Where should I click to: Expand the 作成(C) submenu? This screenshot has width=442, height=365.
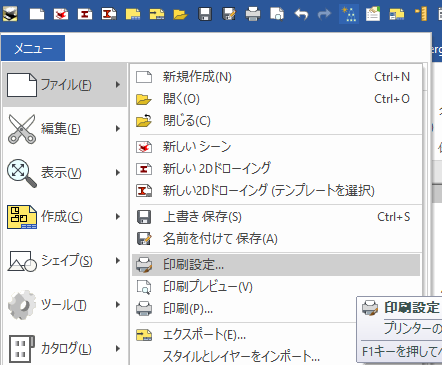[x=65, y=217]
